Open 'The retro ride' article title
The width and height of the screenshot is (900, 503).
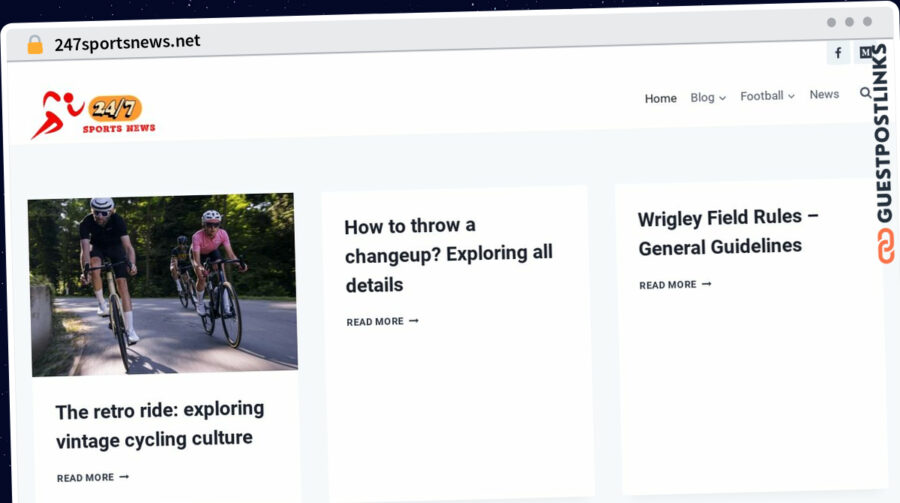tap(160, 425)
